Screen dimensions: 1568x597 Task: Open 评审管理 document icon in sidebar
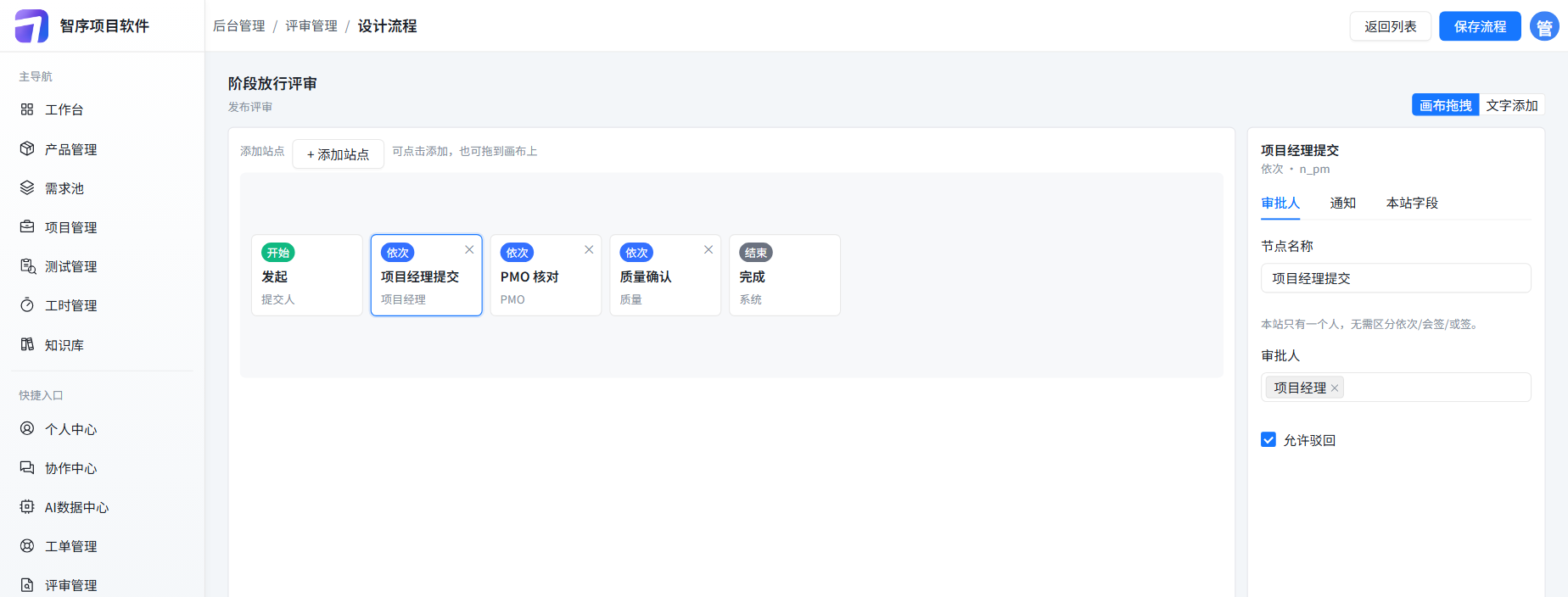click(27, 584)
